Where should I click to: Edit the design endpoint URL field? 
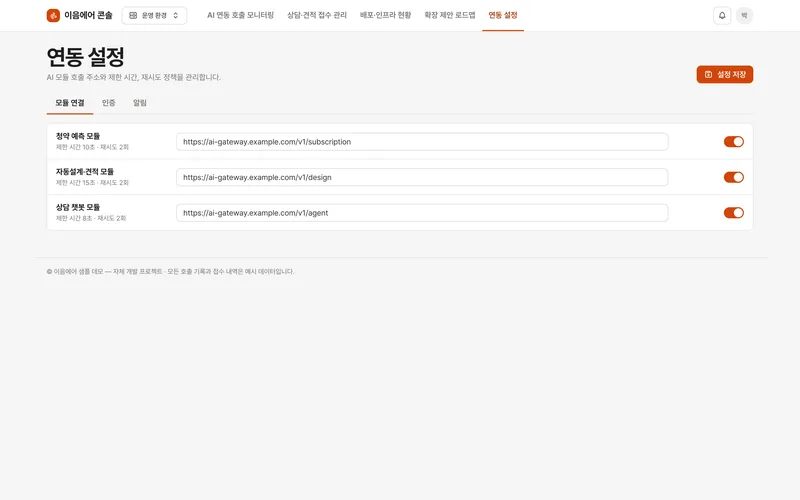click(x=422, y=177)
